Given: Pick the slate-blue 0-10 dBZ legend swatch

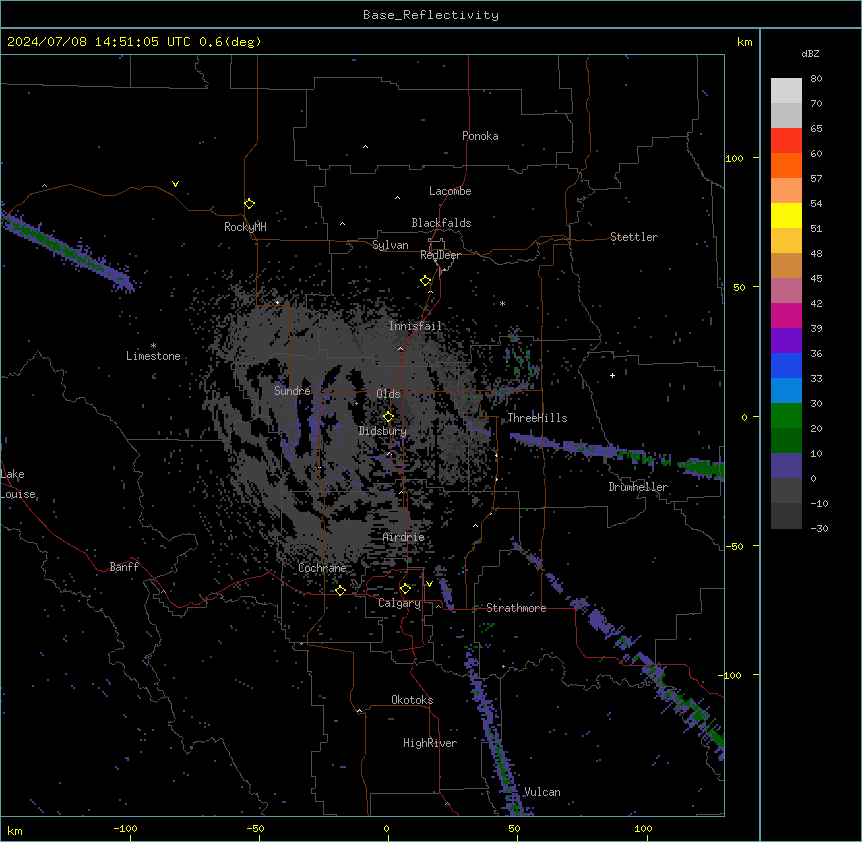Looking at the screenshot, I should [x=786, y=466].
